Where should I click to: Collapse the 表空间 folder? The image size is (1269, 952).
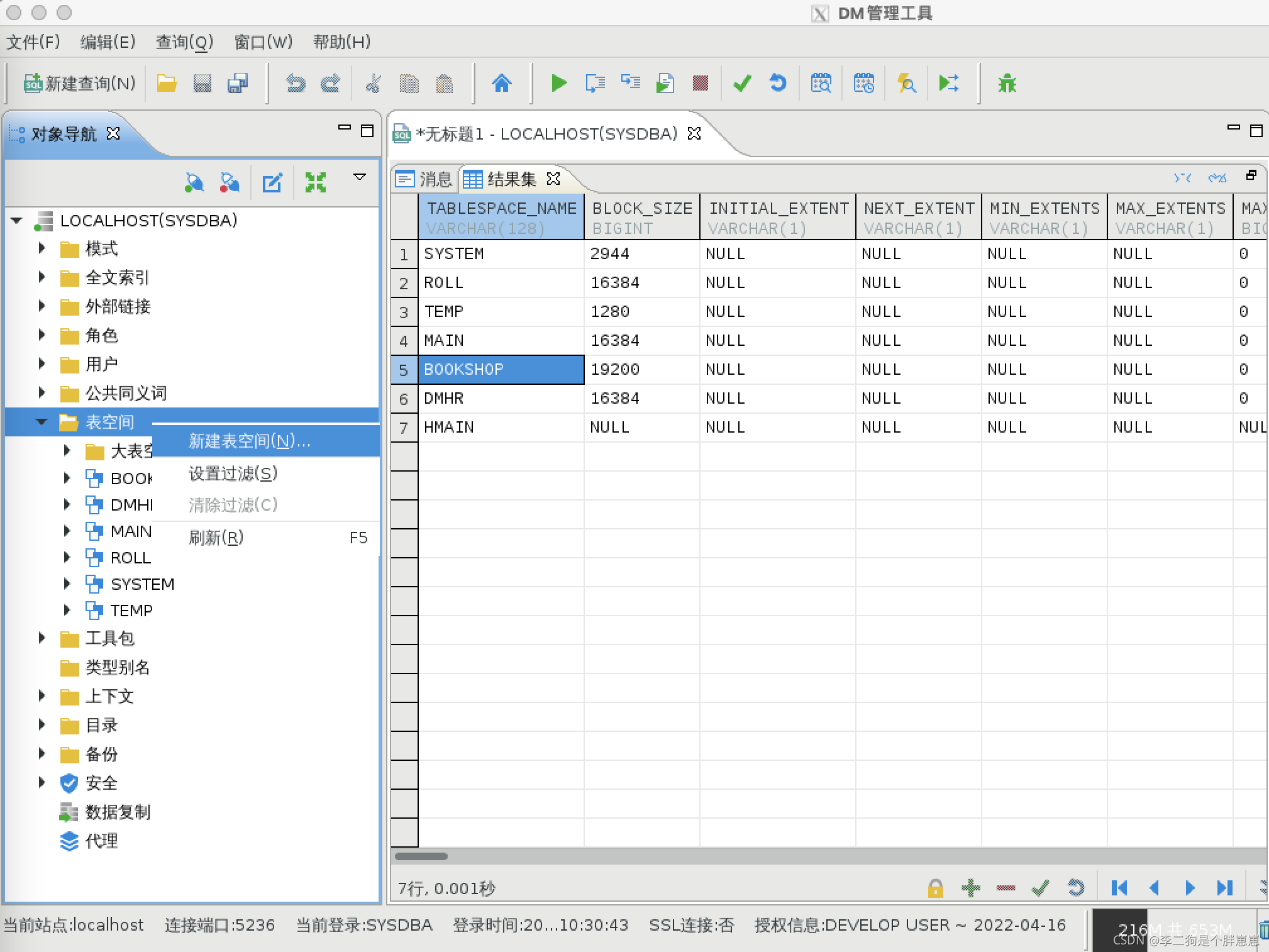pos(42,422)
